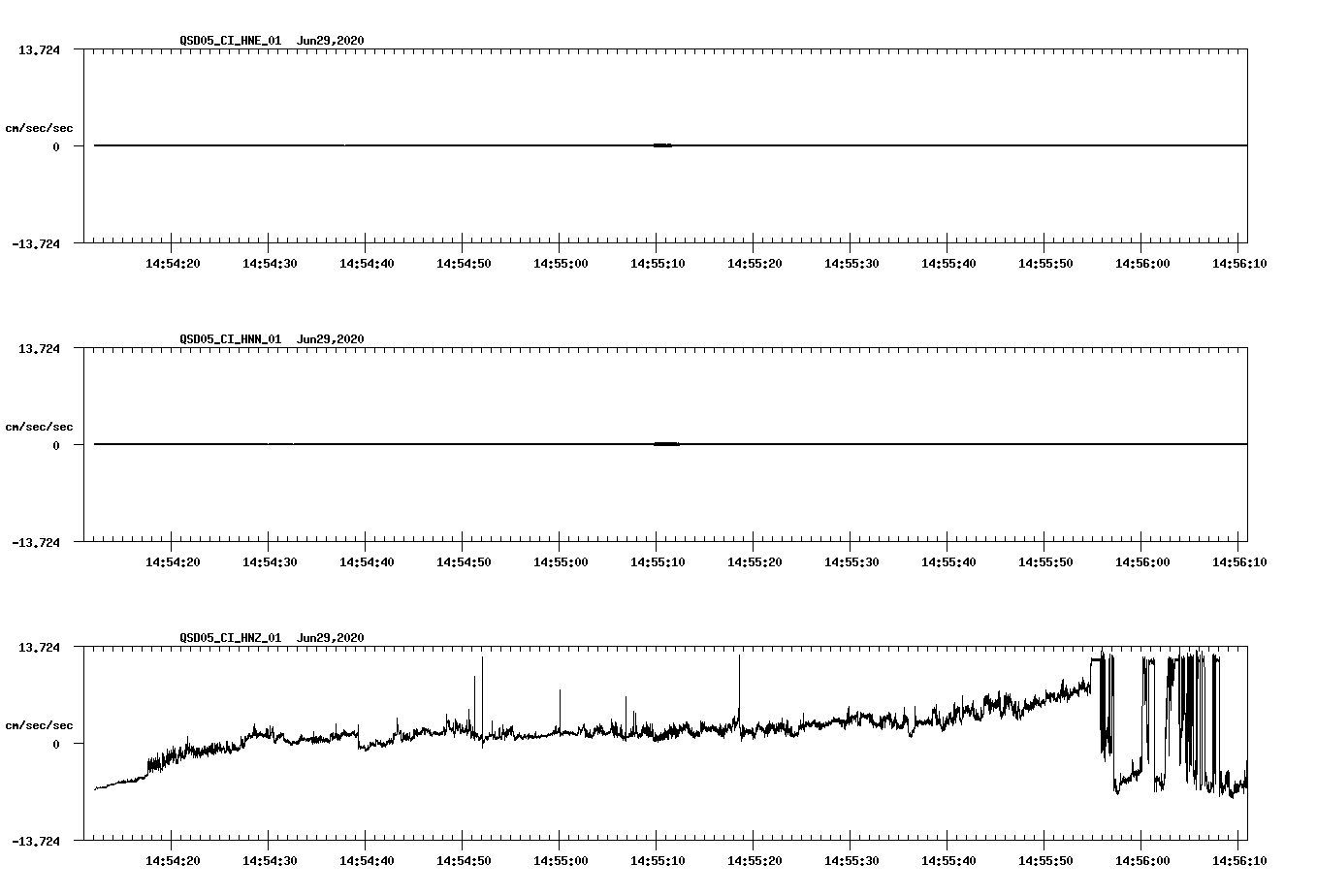Screen dimensions: 1317x896
Task: Click the 14:55:00 time label under HNN plot
Action: pyautogui.click(x=561, y=561)
